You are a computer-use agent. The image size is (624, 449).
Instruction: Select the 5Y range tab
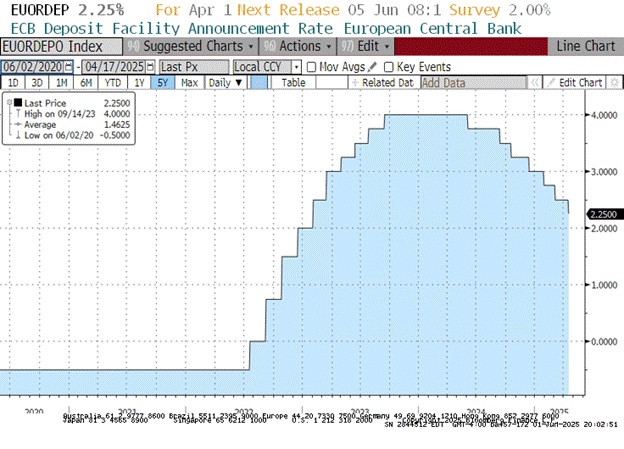point(163,83)
